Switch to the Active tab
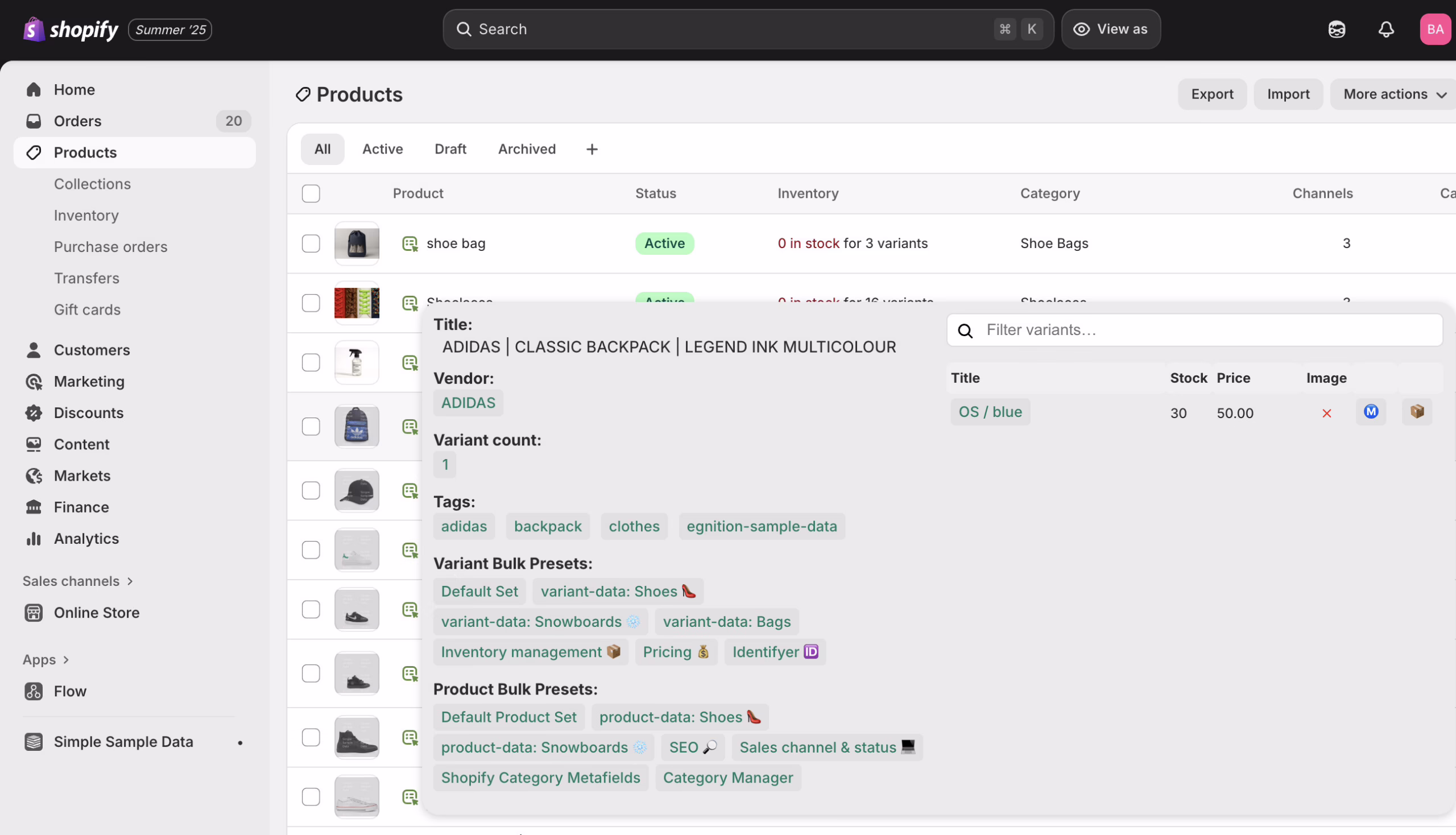 (x=383, y=149)
